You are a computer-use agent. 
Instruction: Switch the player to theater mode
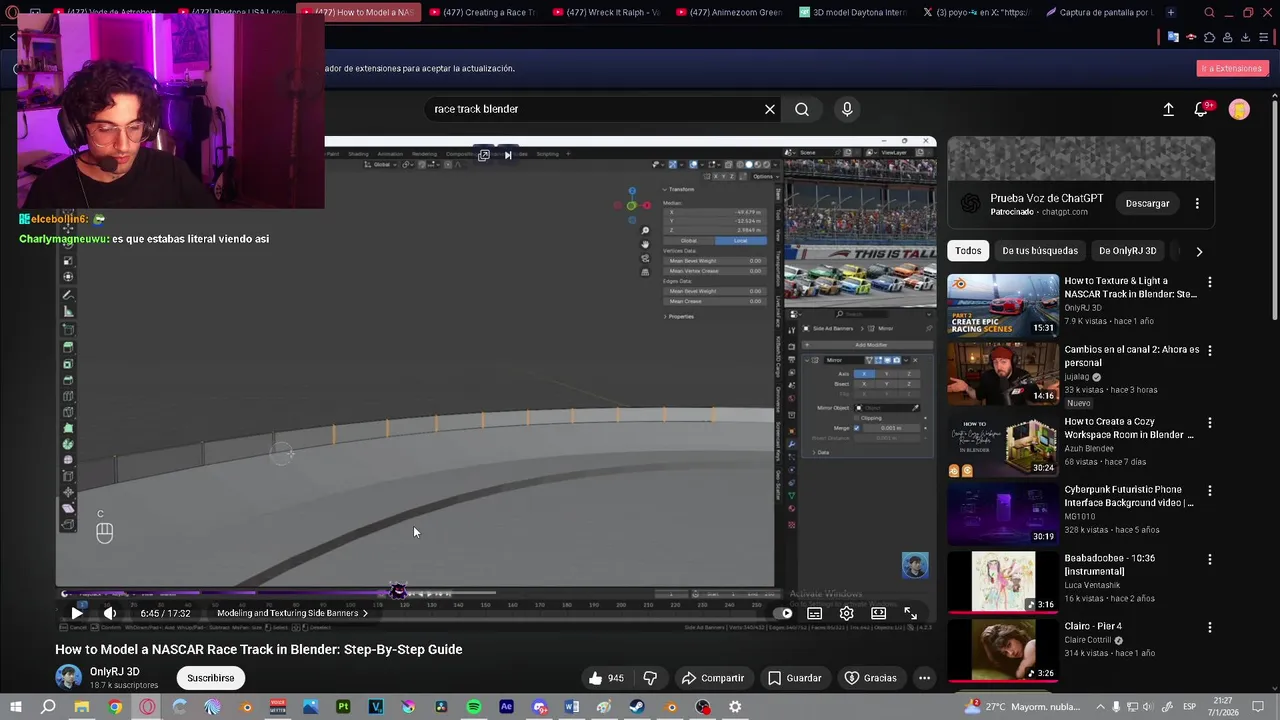(878, 613)
